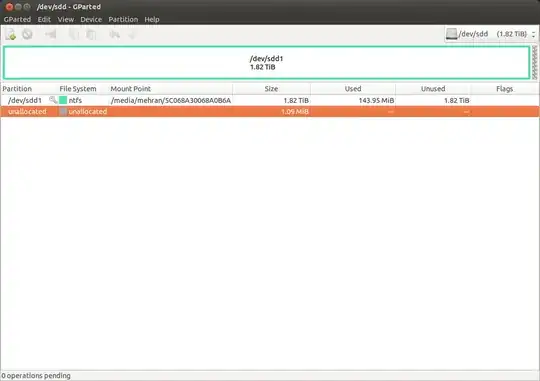Maximize the GParted window
Image resolution: width=540 pixels, height=381 pixels.
tap(27, 7)
